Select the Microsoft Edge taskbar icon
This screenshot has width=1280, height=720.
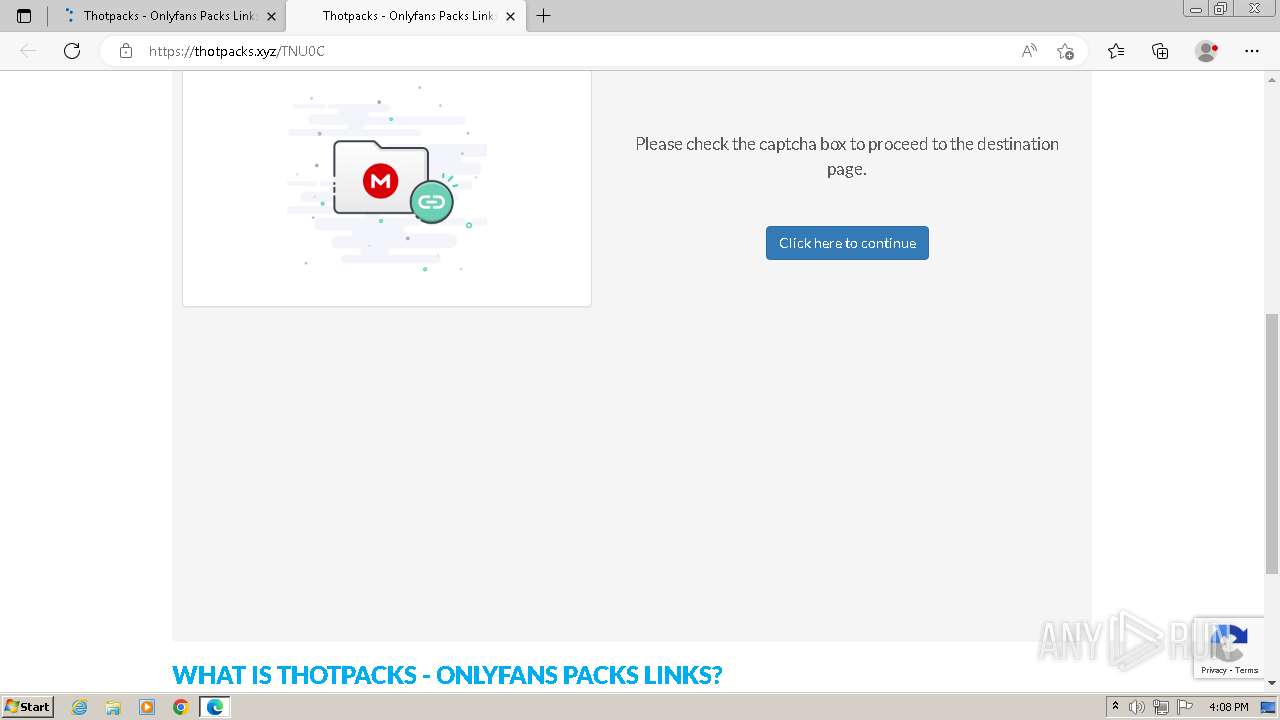pyautogui.click(x=215, y=707)
